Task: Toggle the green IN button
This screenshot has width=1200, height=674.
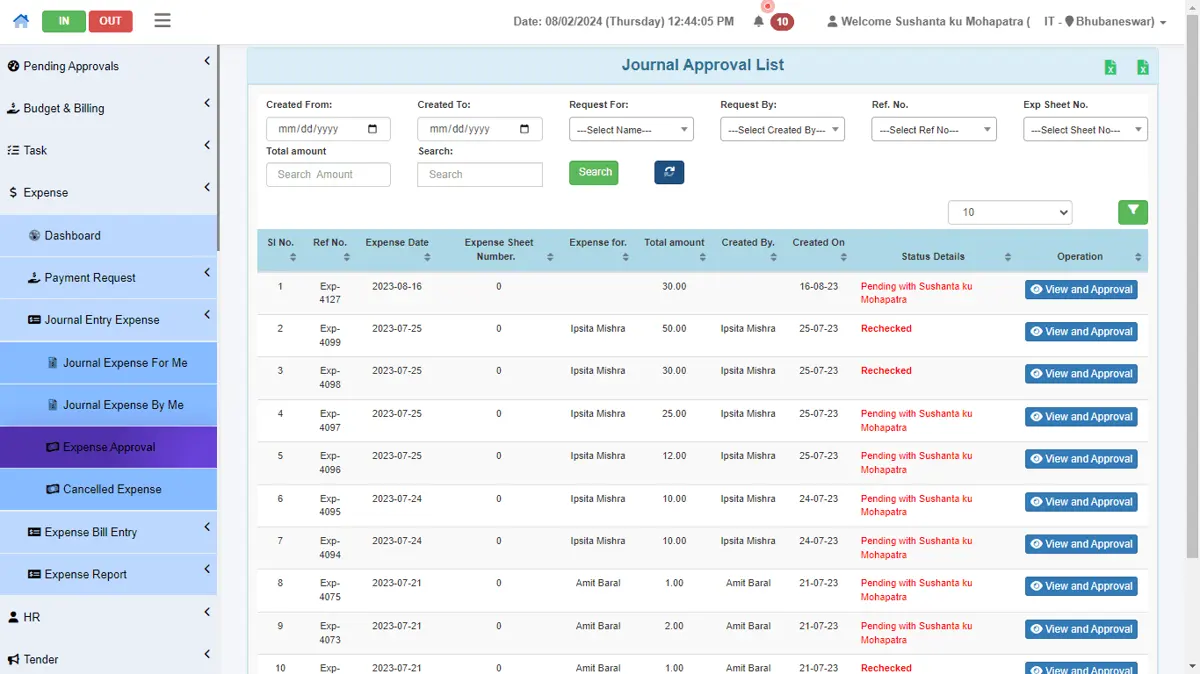Action: click(64, 21)
